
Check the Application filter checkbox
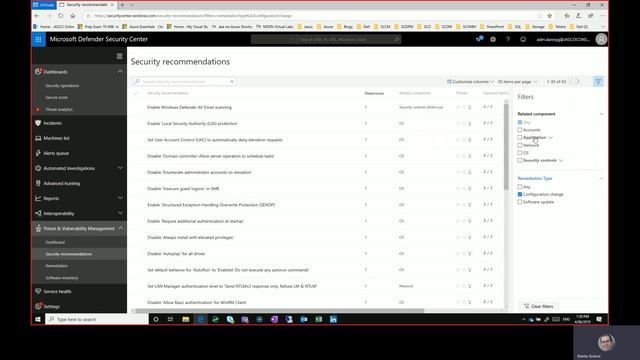coord(520,138)
